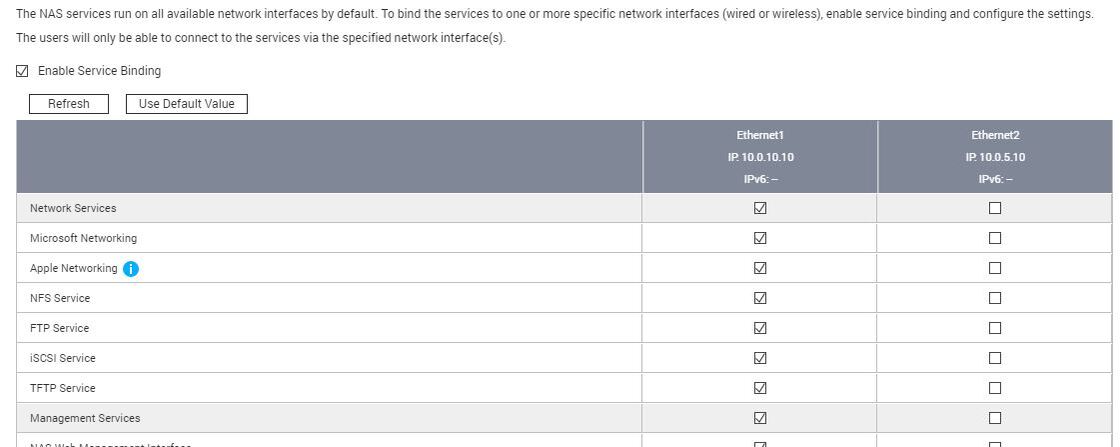Enable Network Services on Ethernet2
1120x447 pixels.
[x=995, y=208]
